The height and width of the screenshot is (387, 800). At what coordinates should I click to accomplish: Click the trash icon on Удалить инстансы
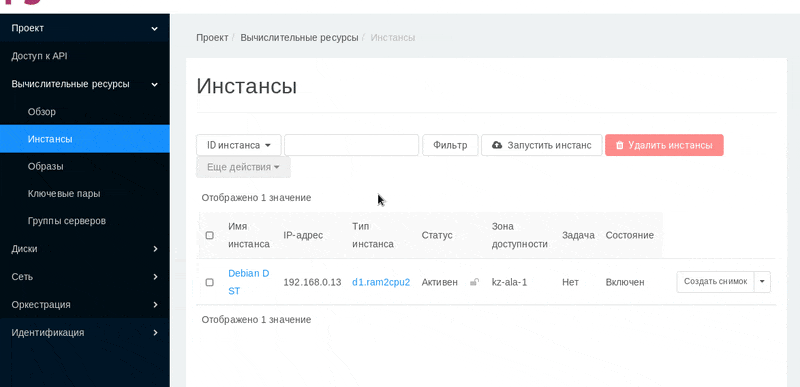pos(619,145)
